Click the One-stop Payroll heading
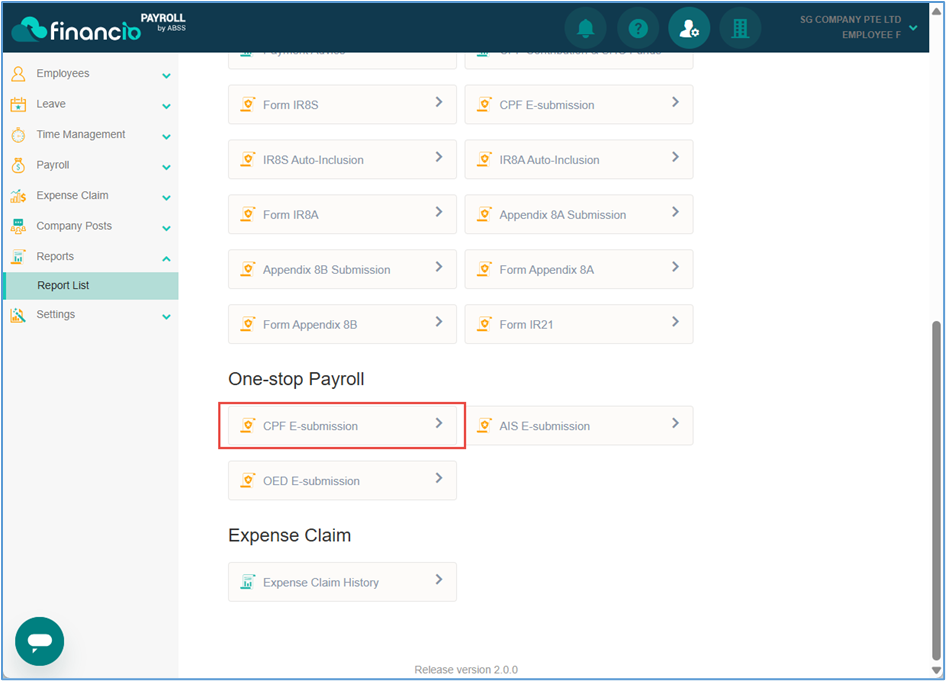This screenshot has height=681, width=946. (x=296, y=379)
